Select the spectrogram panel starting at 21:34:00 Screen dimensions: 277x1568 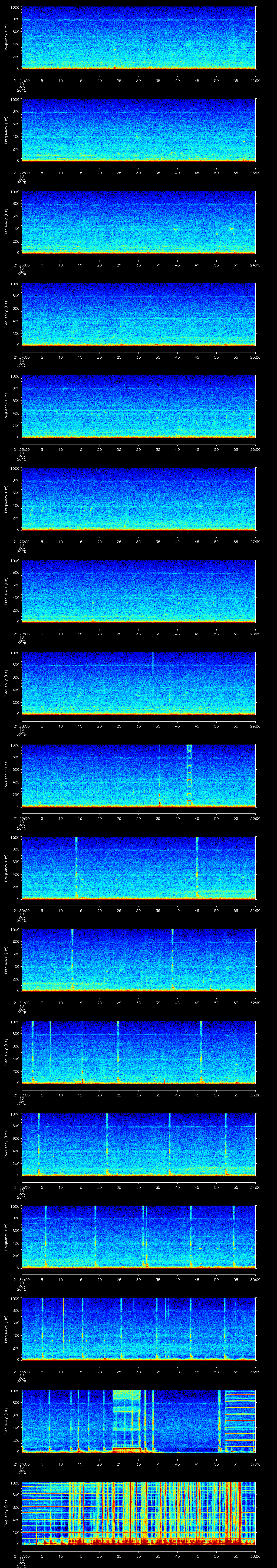click(138, 1237)
